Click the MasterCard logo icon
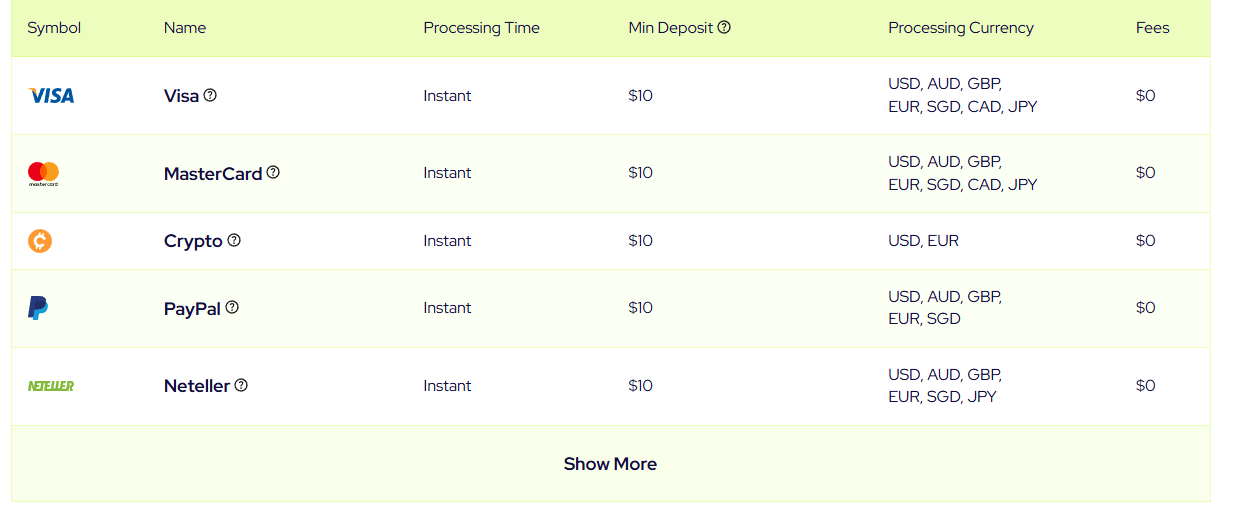The width and height of the screenshot is (1236, 510). pos(43,174)
